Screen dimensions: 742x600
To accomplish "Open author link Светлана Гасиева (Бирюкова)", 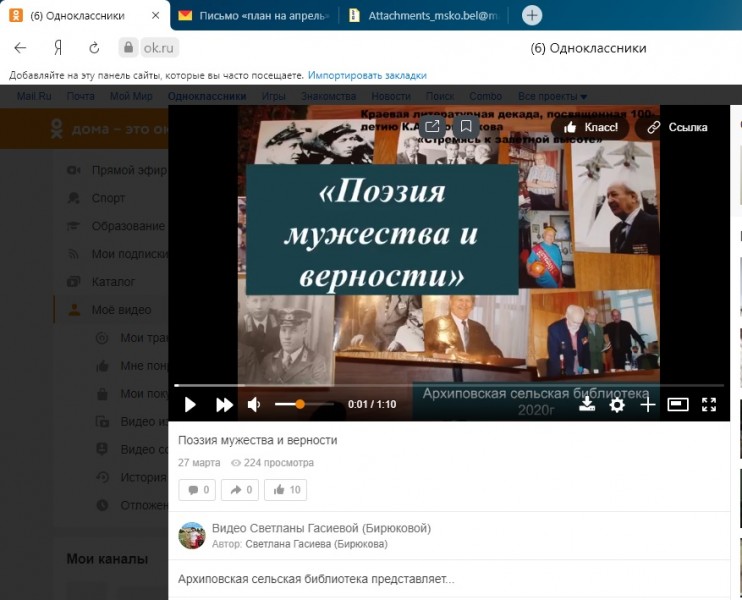I will pyautogui.click(x=316, y=544).
